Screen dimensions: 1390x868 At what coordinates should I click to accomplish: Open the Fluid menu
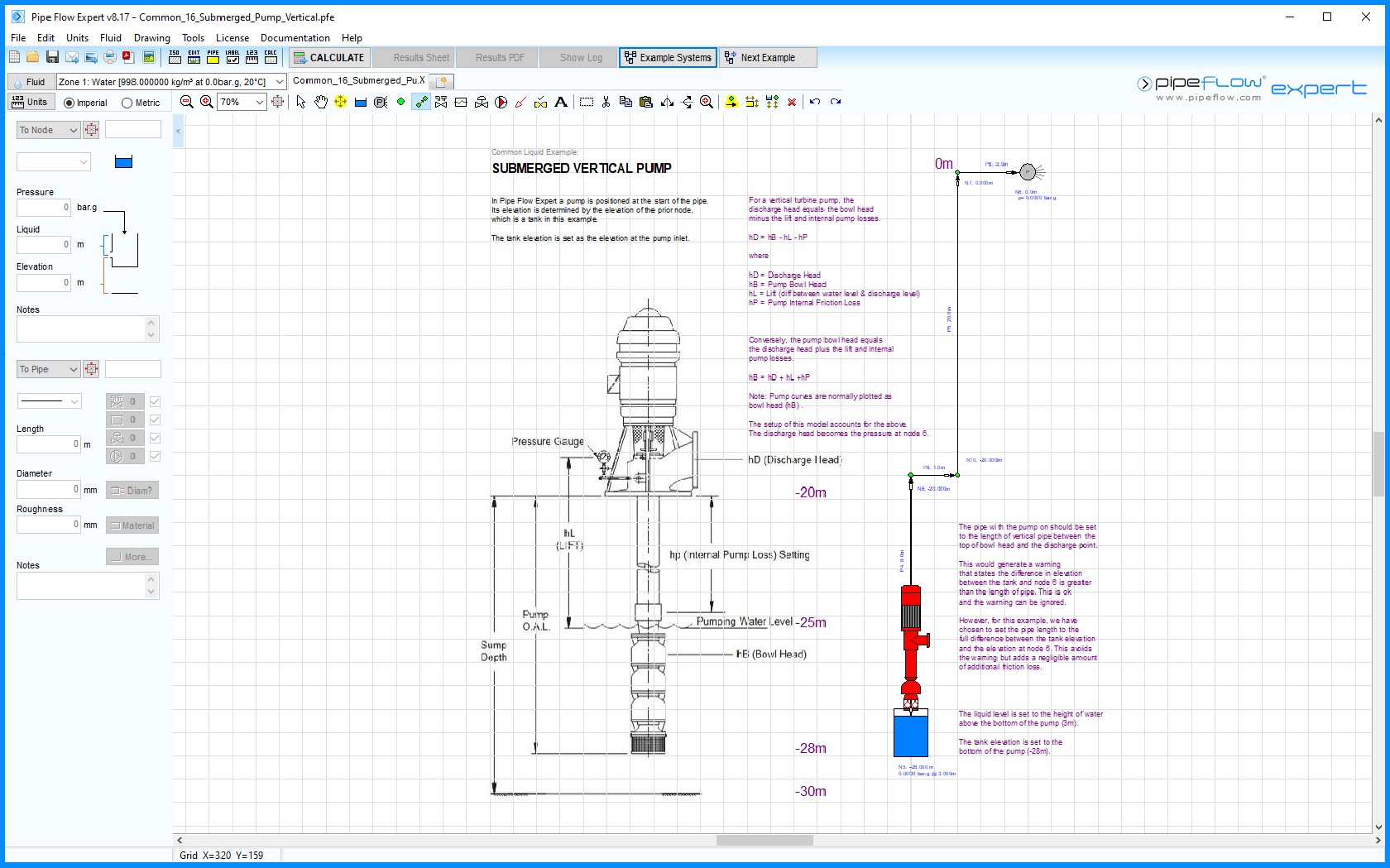click(111, 37)
